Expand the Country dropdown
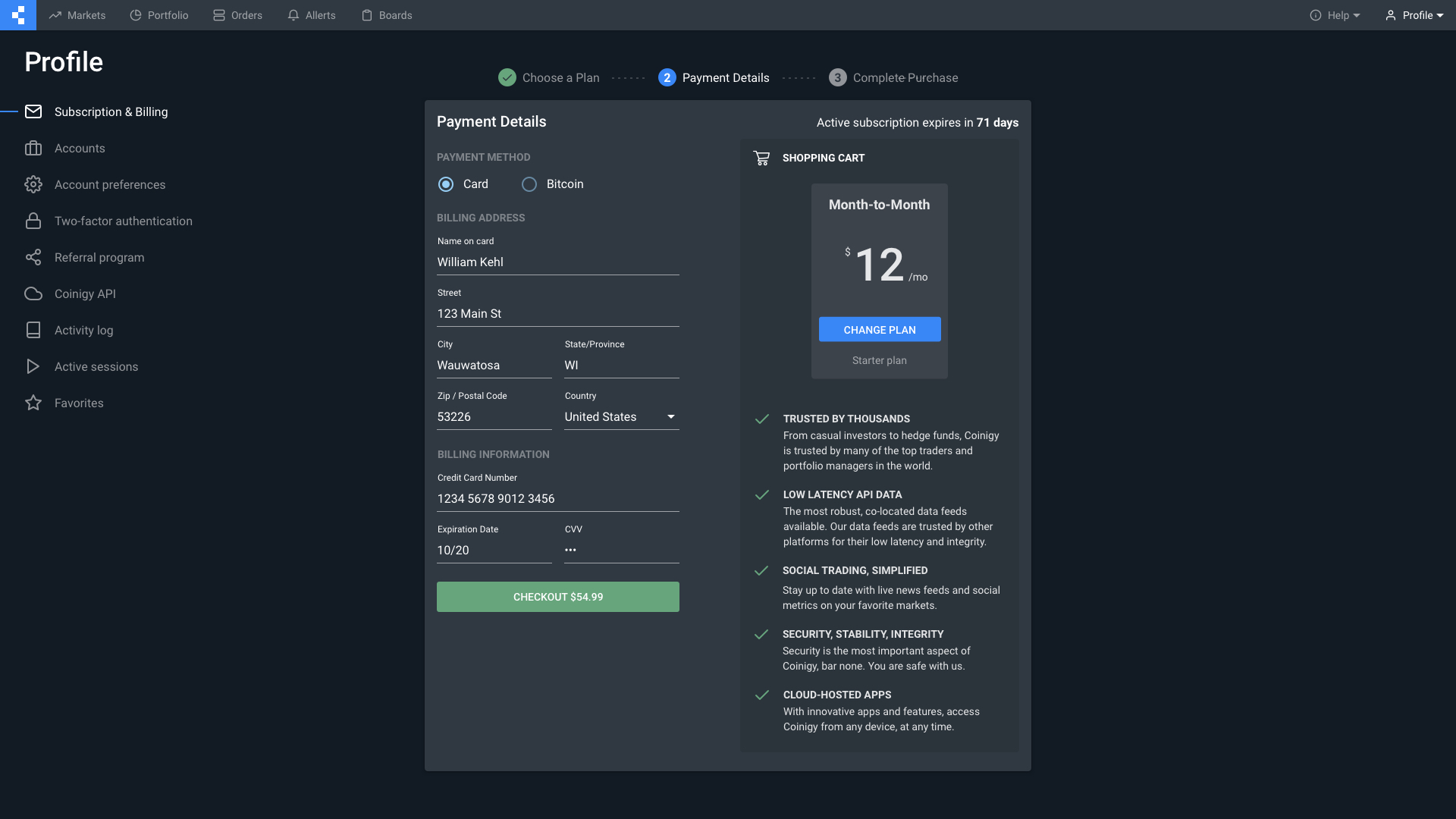The height and width of the screenshot is (819, 1456). tap(621, 417)
